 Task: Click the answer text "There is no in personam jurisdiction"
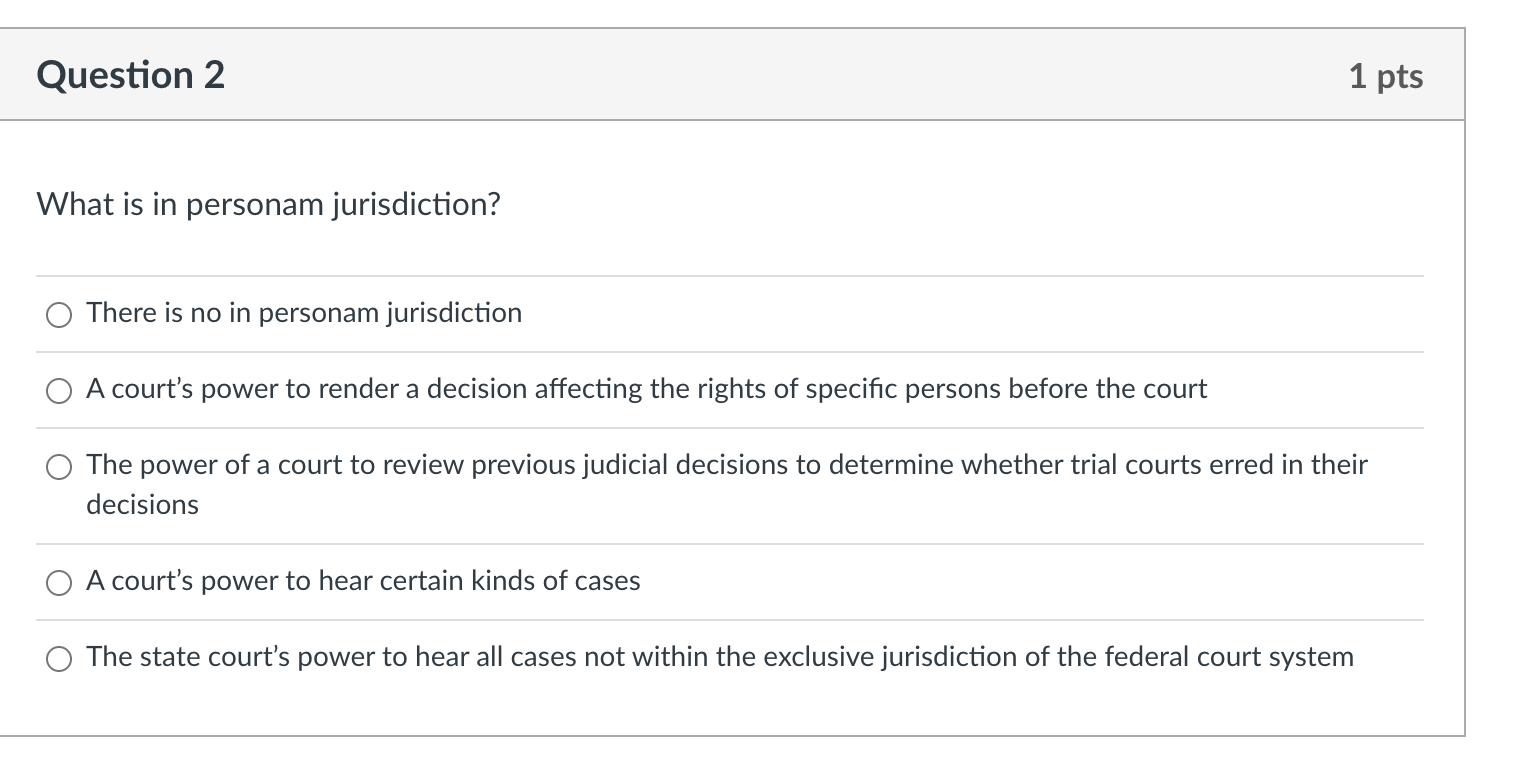tap(304, 313)
